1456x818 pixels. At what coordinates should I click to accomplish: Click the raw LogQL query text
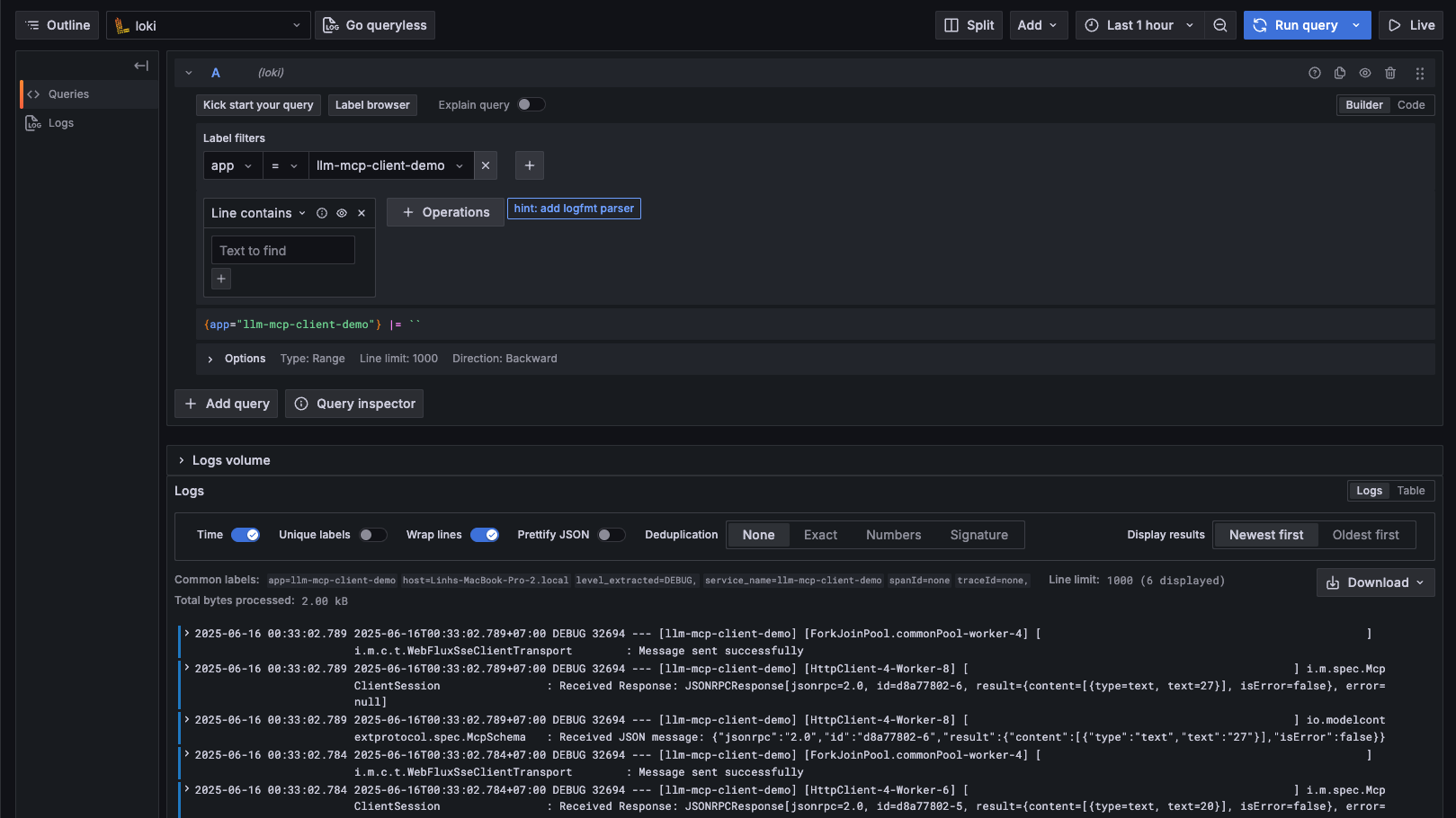coord(312,325)
